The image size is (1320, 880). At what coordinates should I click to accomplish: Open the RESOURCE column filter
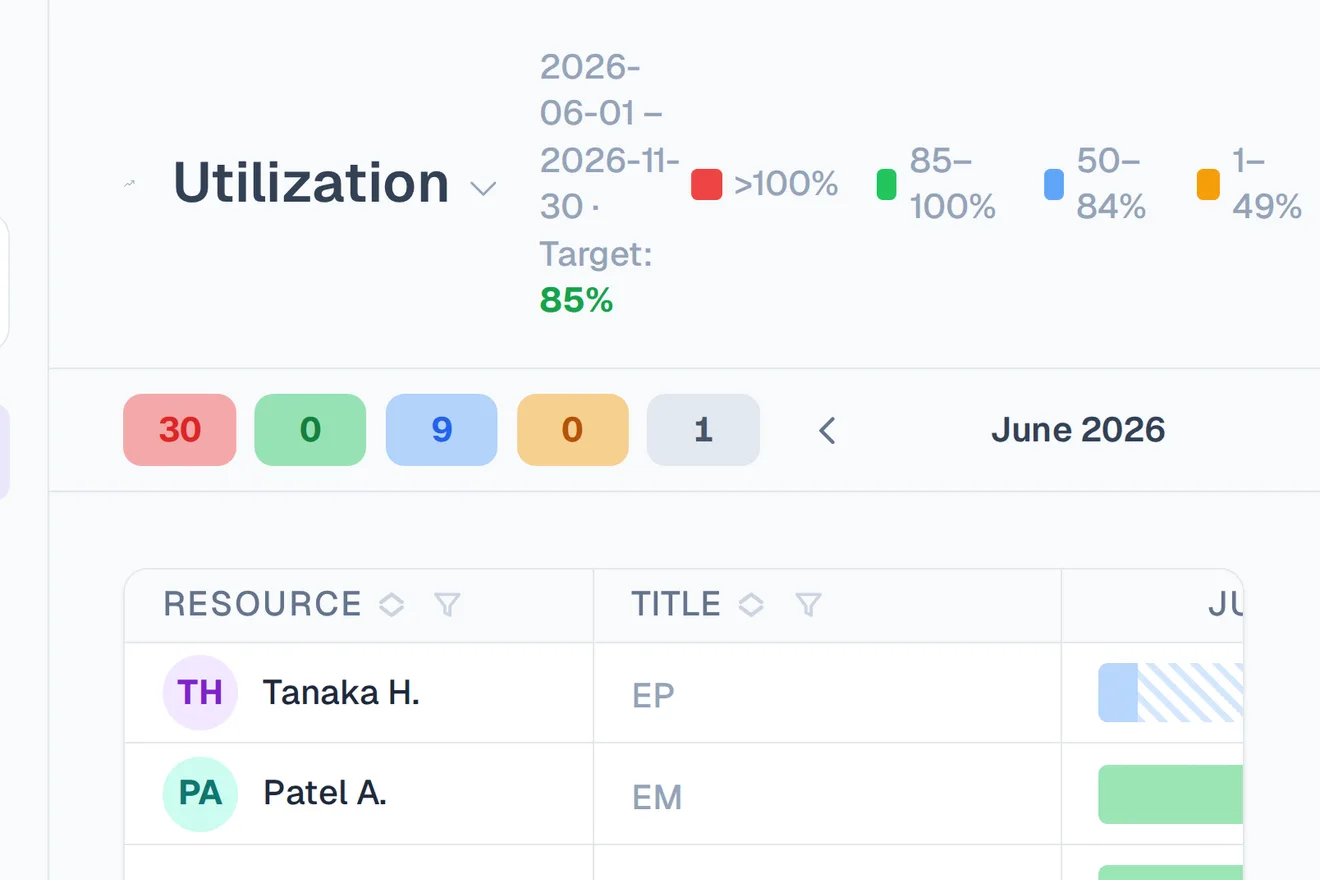coord(447,605)
